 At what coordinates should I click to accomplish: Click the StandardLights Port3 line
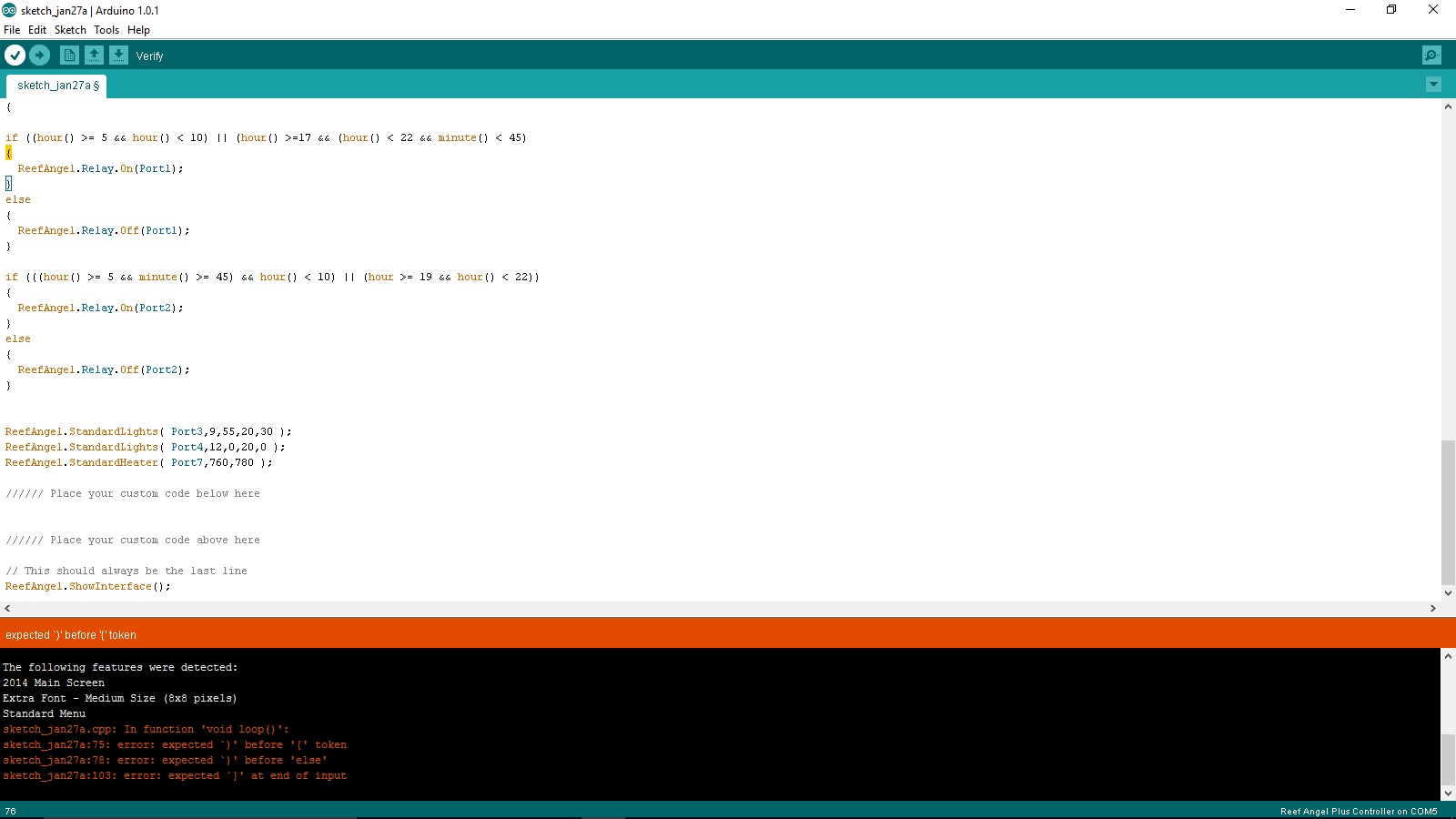pos(148,432)
